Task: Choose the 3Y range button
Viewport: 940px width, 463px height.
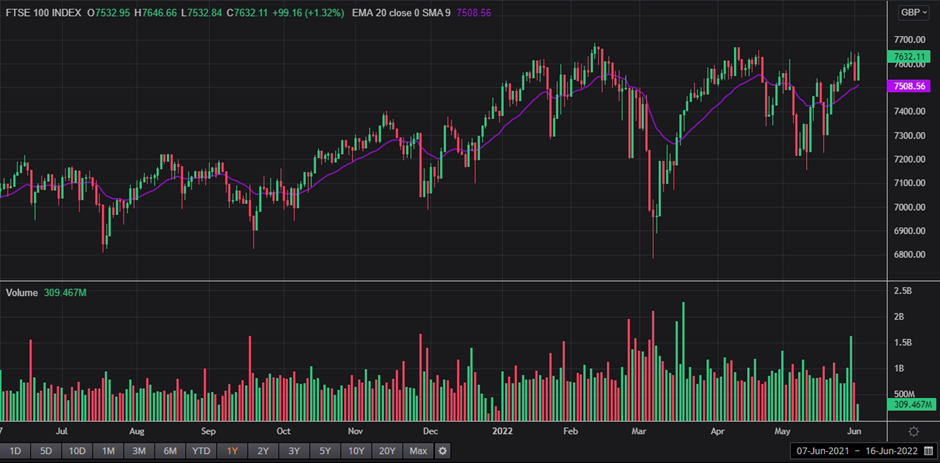Action: point(293,450)
